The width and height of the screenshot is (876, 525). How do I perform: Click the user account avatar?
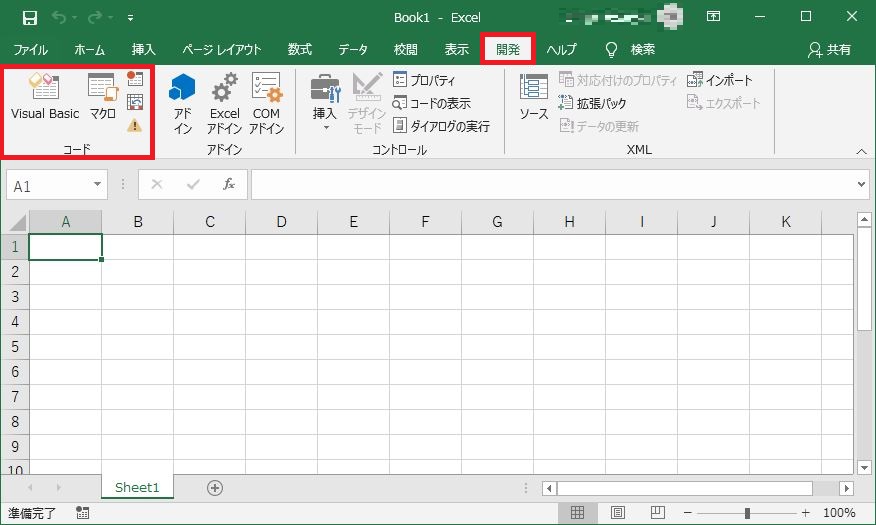669,17
